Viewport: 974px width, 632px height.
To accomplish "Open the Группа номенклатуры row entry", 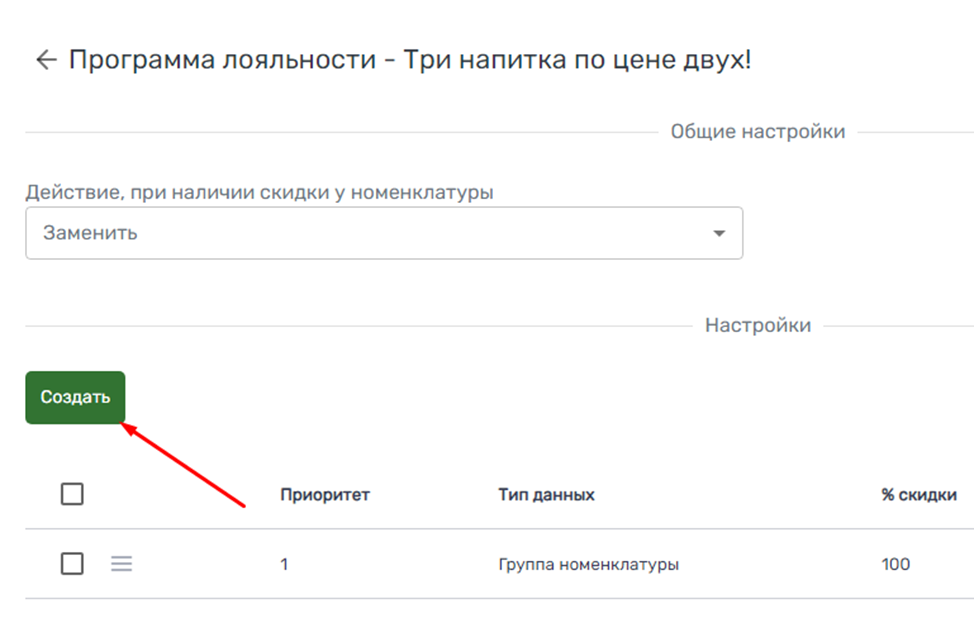I will [x=588, y=565].
